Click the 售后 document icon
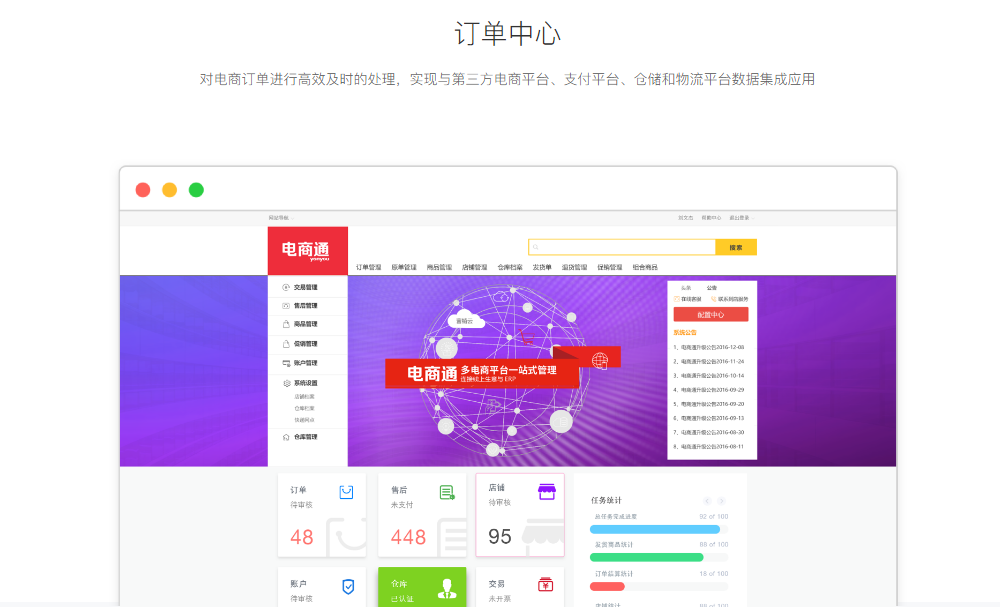This screenshot has width=1000, height=607. click(x=447, y=492)
